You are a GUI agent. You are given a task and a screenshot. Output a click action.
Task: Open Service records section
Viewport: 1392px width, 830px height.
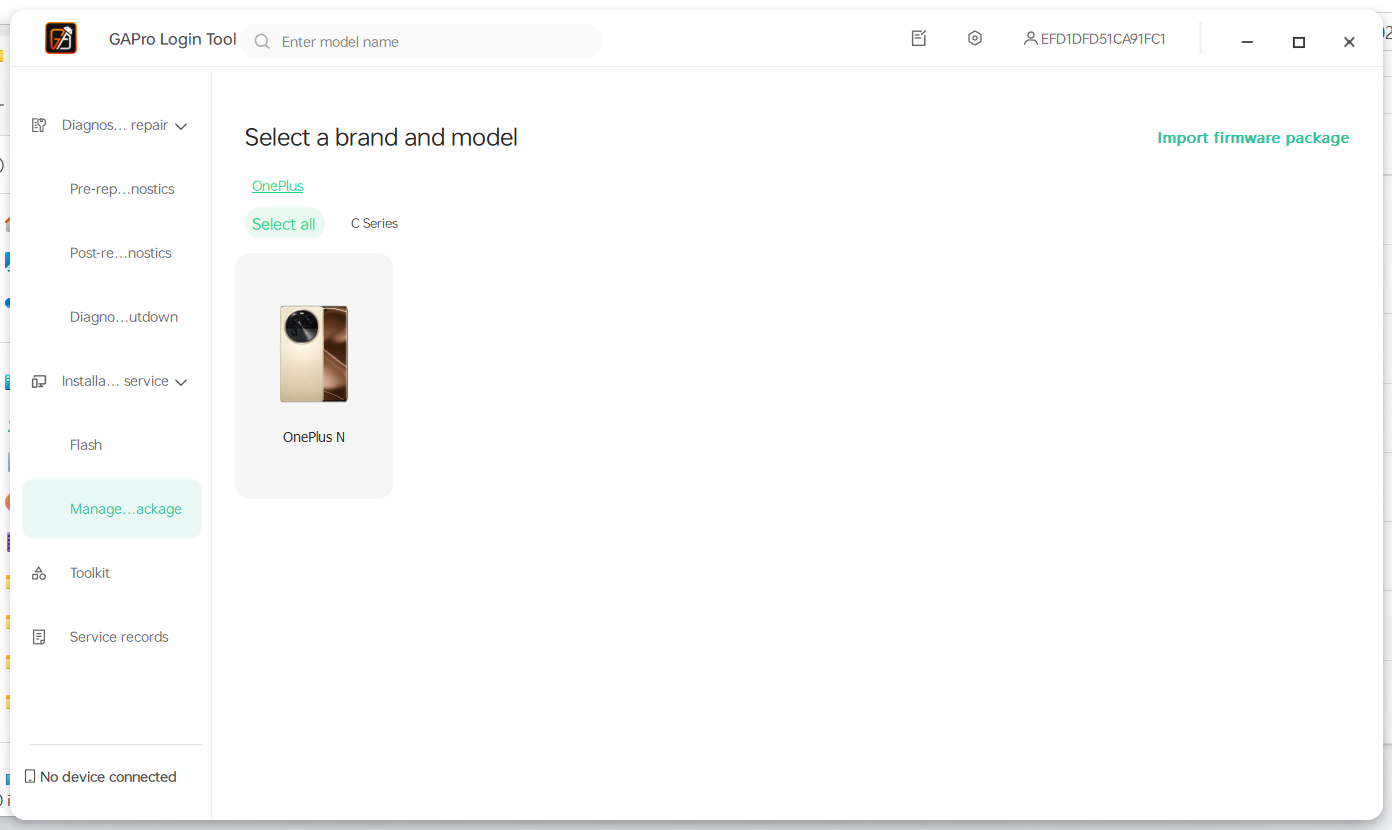point(119,637)
